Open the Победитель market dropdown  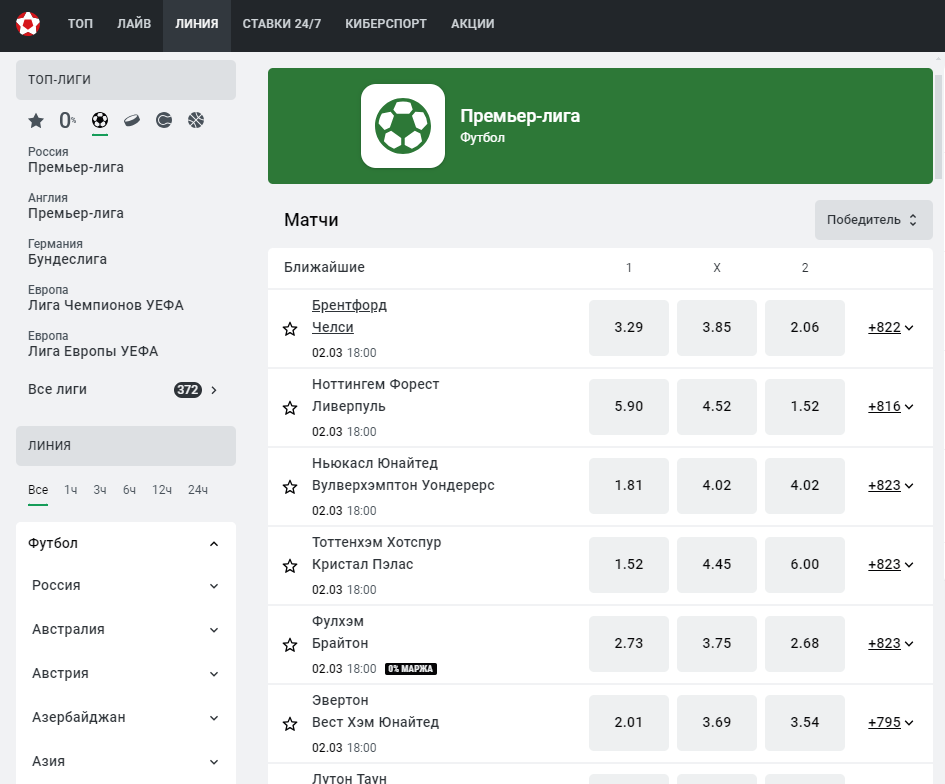click(x=873, y=220)
